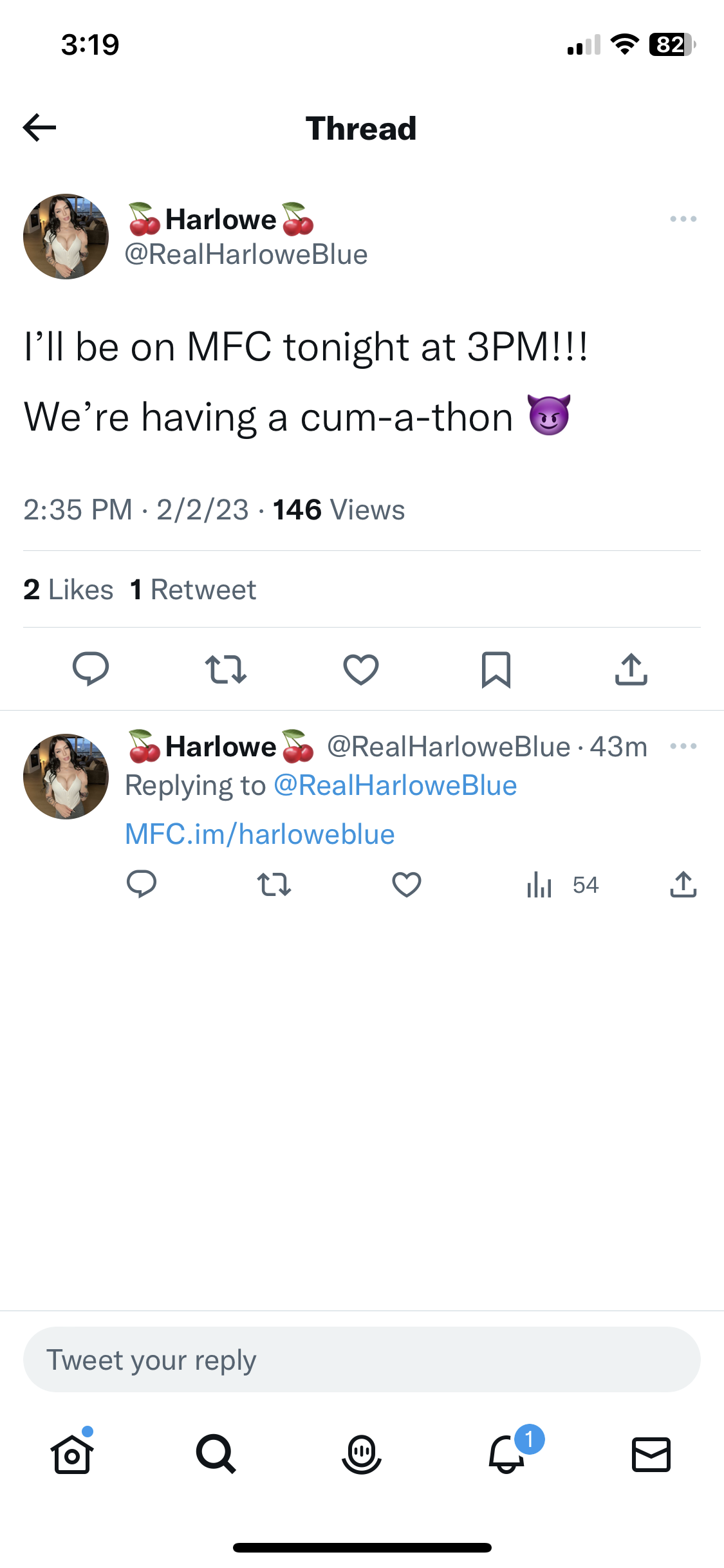The height and width of the screenshot is (1568, 724).
Task: Tap the Tweet your reply field
Action: point(362,1360)
